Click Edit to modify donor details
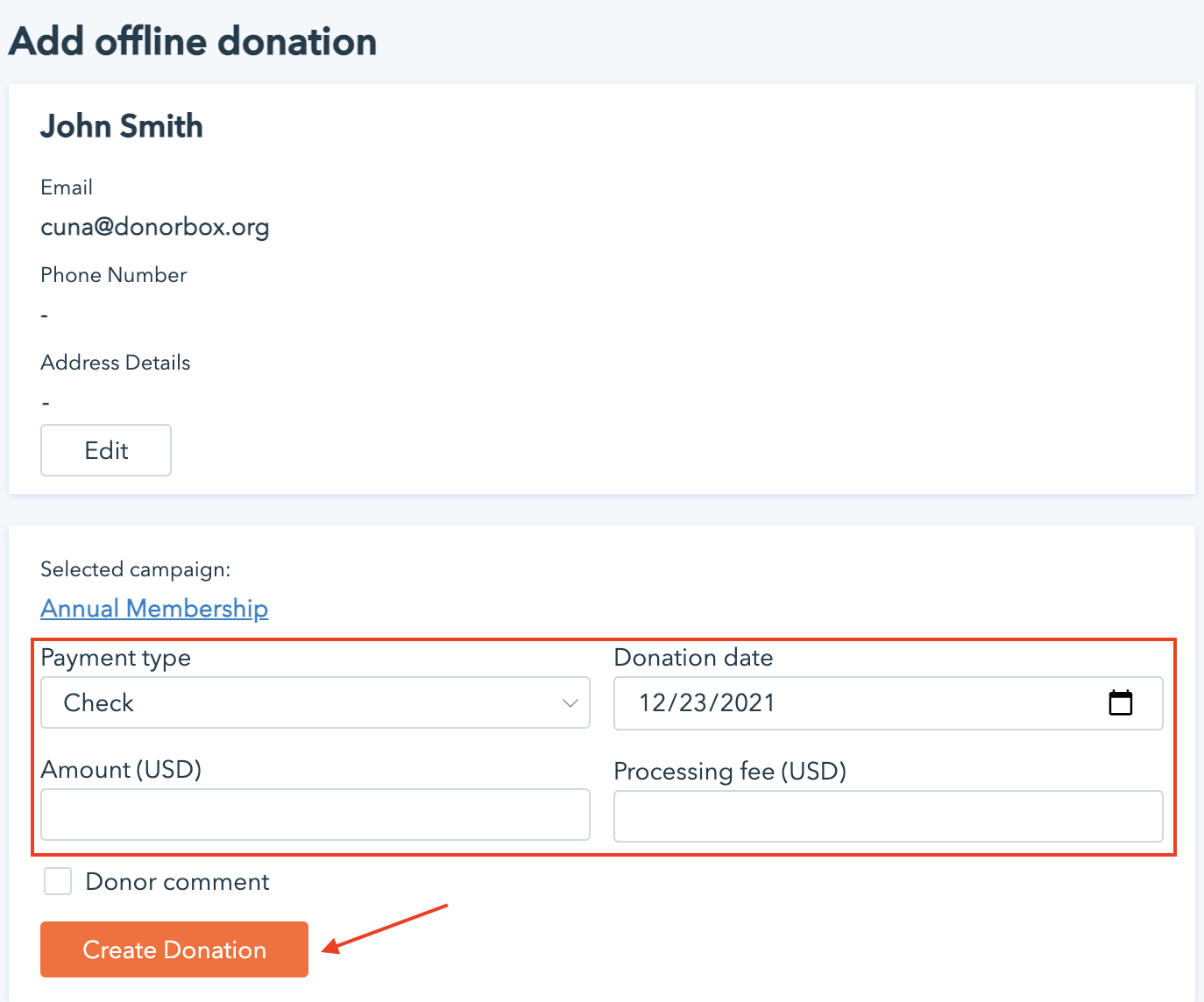The height and width of the screenshot is (1002, 1204). [x=106, y=450]
